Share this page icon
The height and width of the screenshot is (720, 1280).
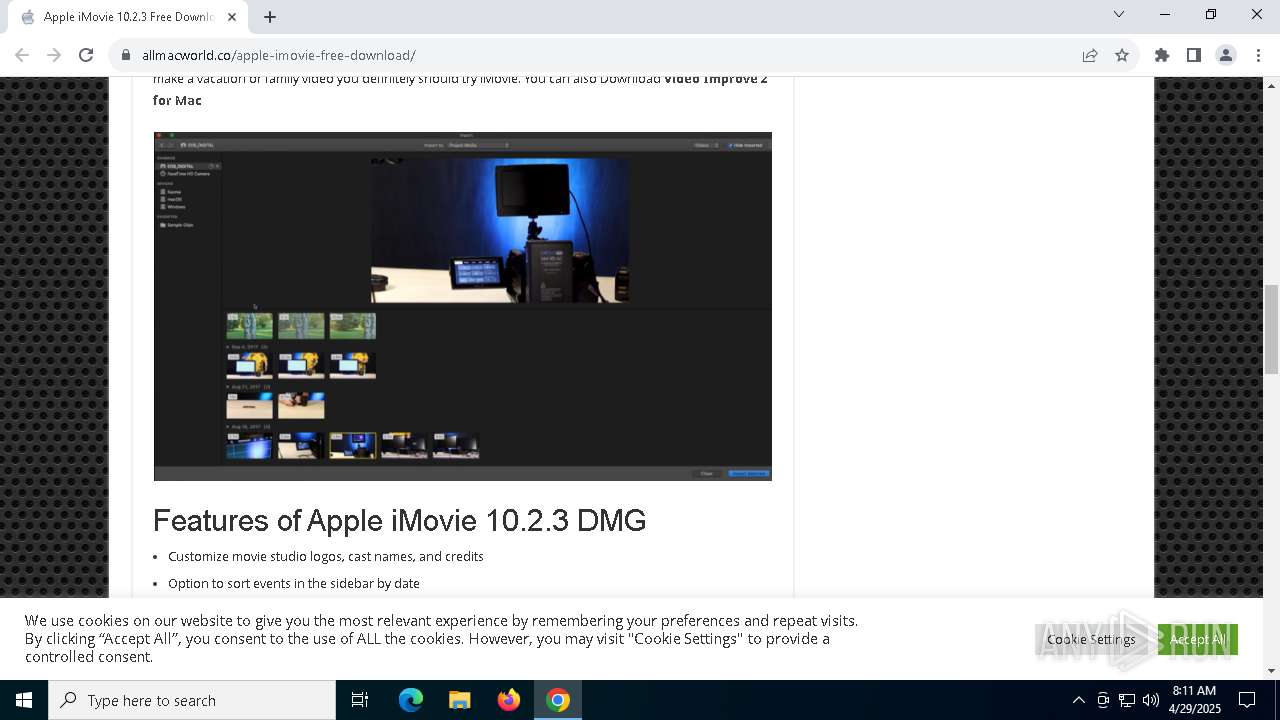1090,55
